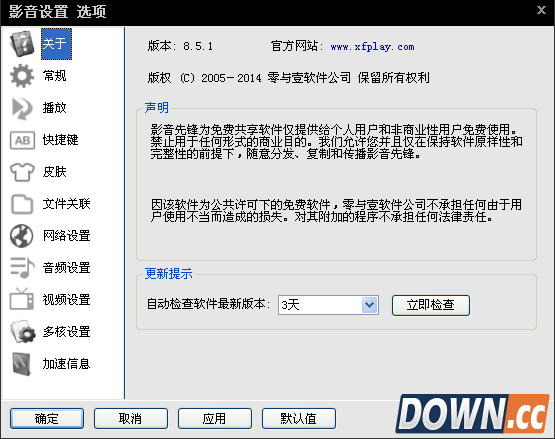Click the 网络设置 globe icon

(22, 236)
